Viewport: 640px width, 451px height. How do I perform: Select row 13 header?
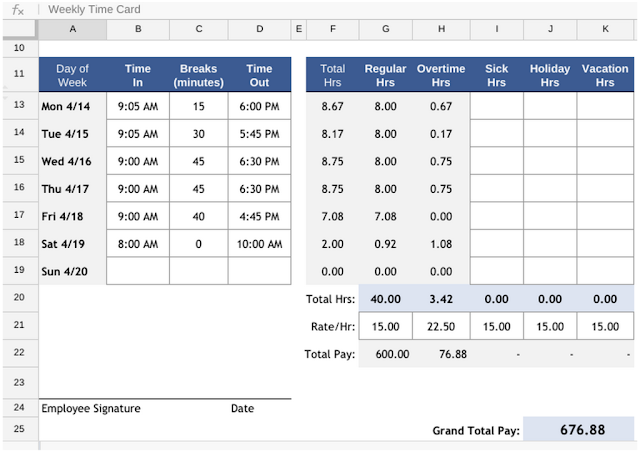(20, 105)
